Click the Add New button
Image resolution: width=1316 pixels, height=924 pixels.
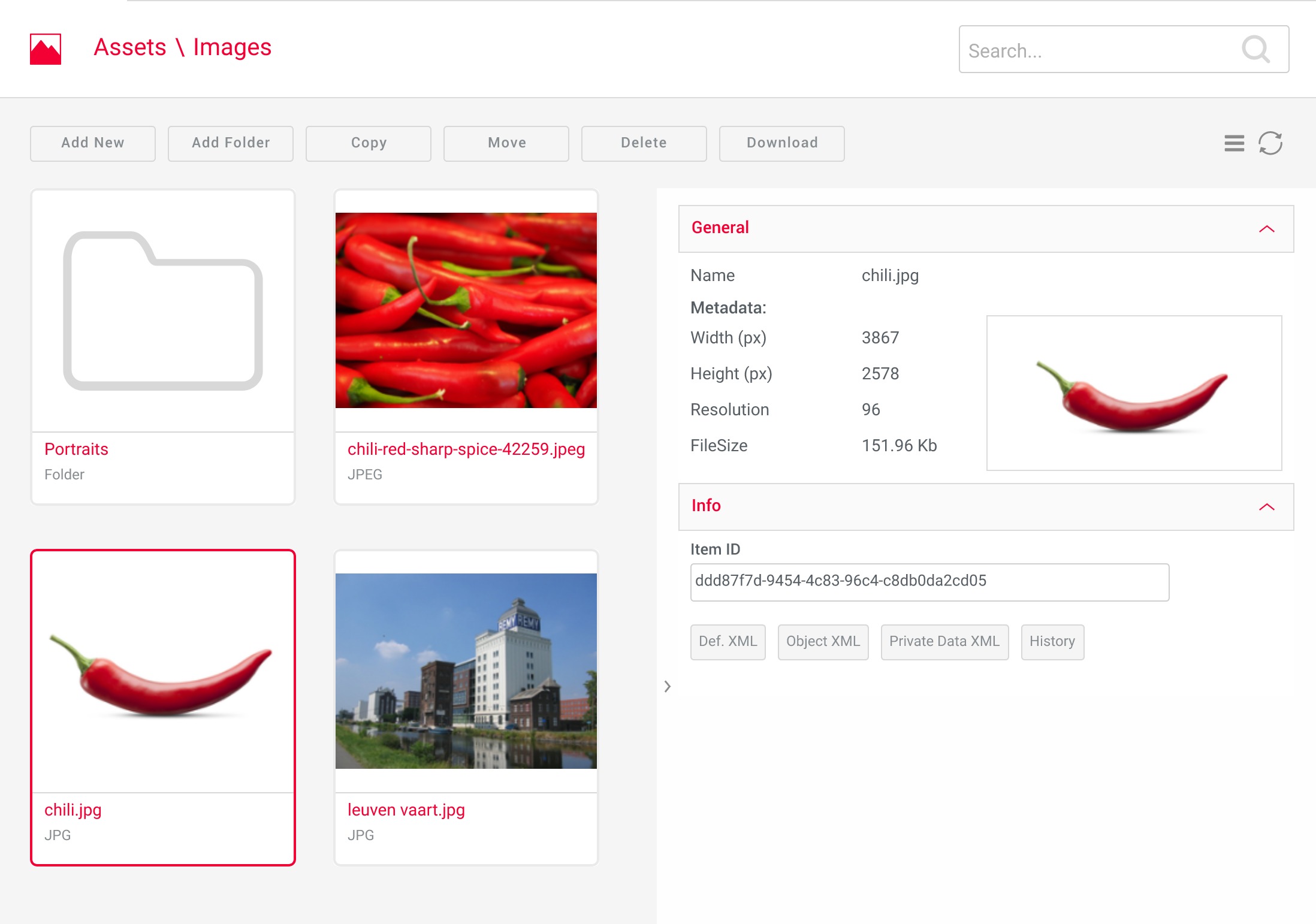click(93, 143)
